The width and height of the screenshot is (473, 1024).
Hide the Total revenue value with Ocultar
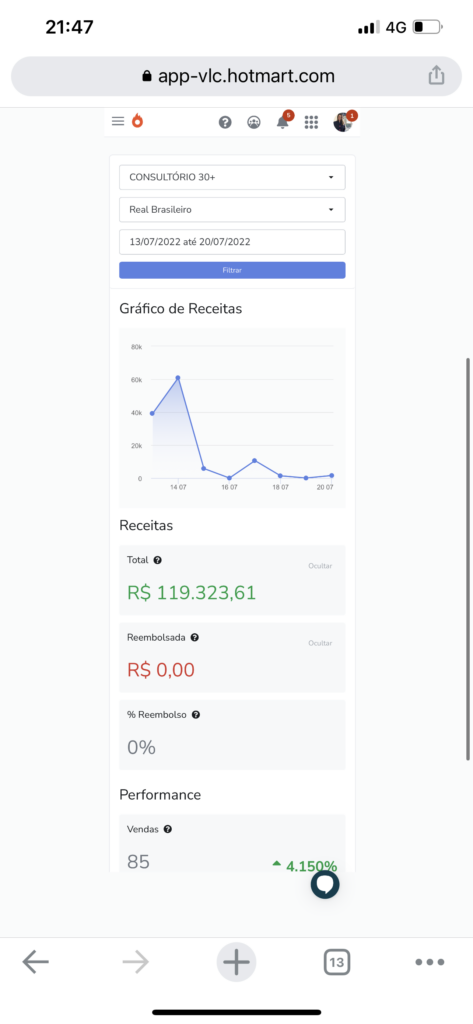[x=320, y=566]
